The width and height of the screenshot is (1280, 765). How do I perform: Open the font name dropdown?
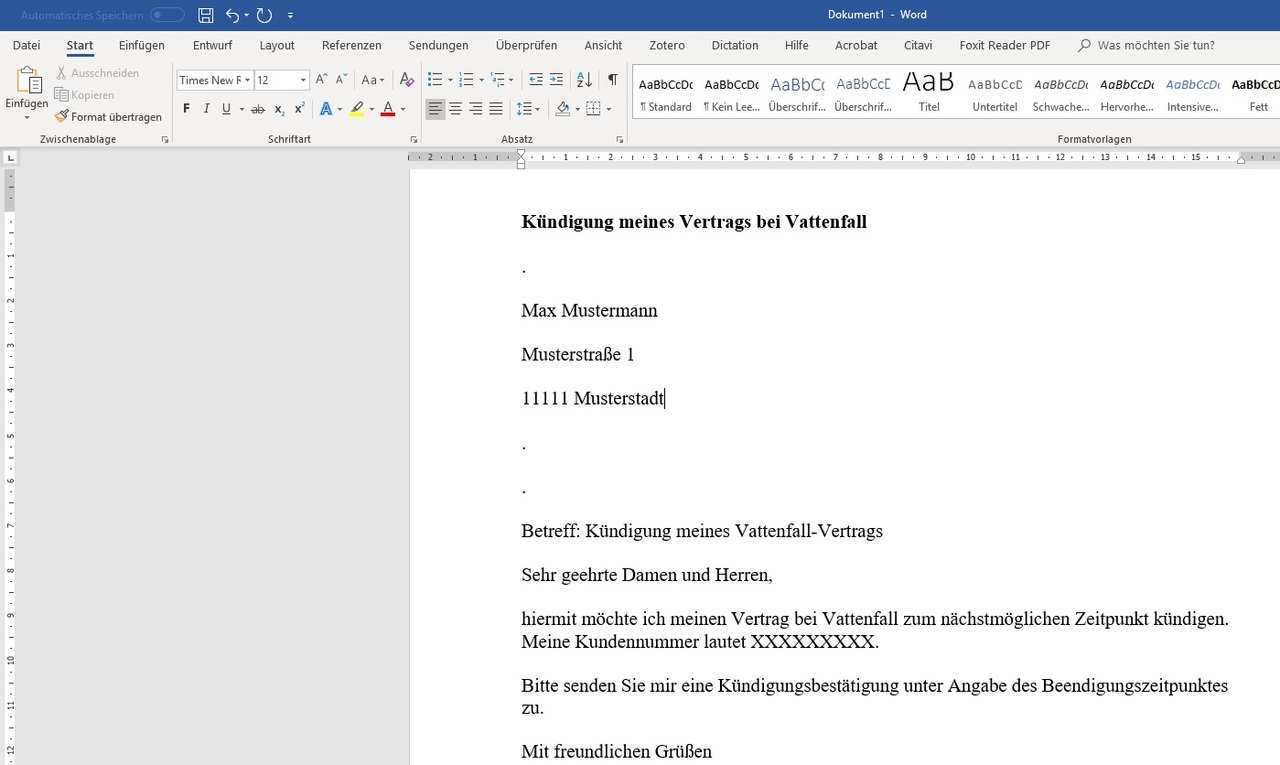tap(247, 80)
